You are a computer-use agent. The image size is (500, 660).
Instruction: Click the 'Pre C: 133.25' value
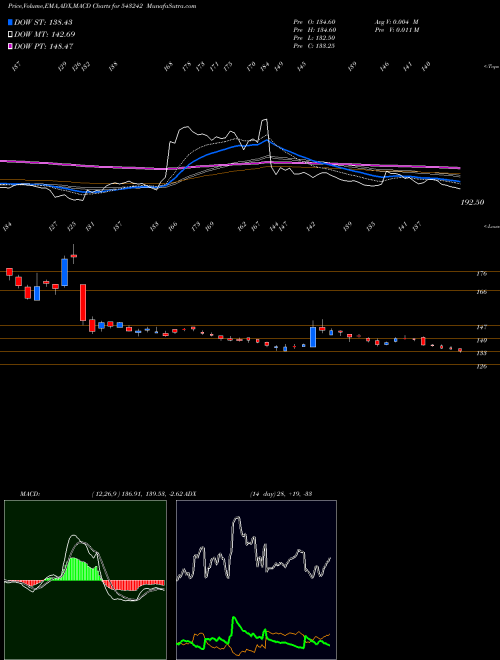pos(314,46)
